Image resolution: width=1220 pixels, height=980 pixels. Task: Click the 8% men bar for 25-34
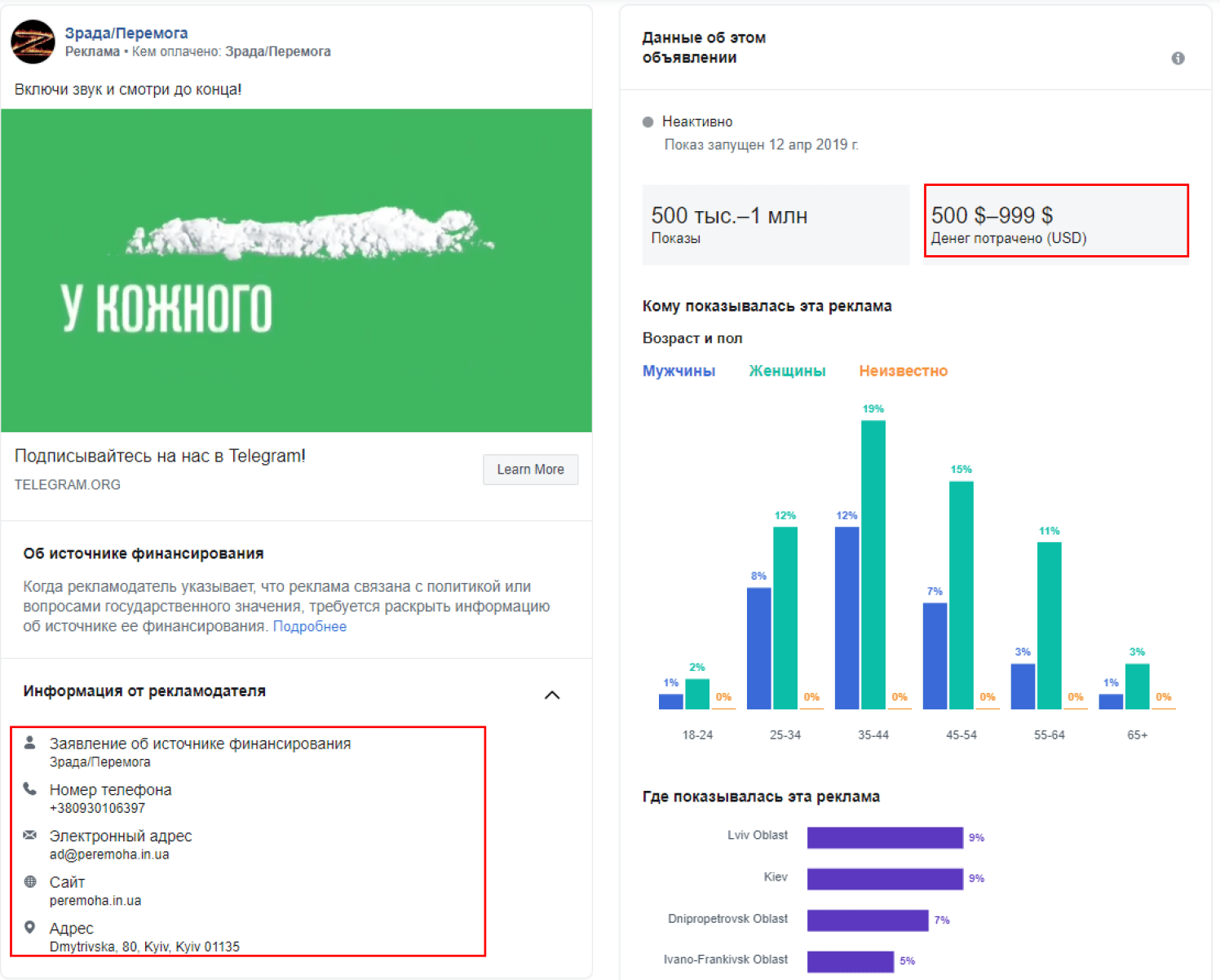758,648
